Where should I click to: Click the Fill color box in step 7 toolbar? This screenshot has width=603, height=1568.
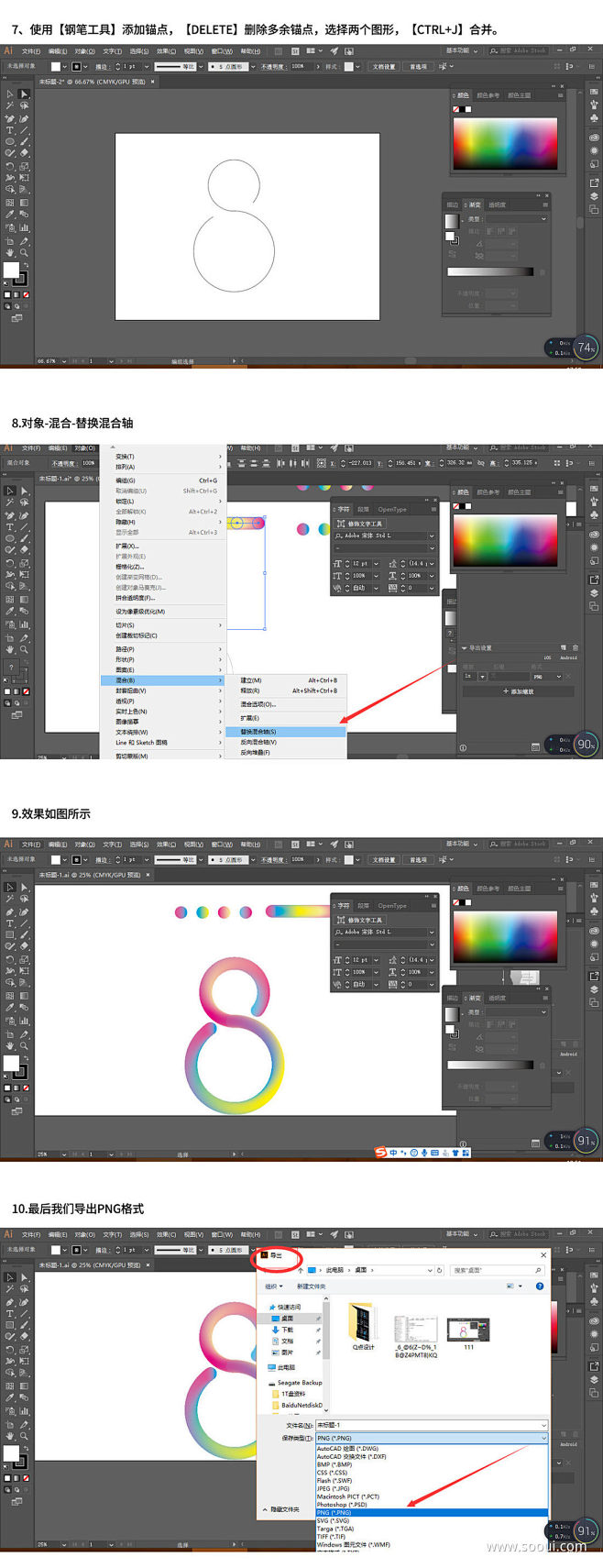coord(11,270)
